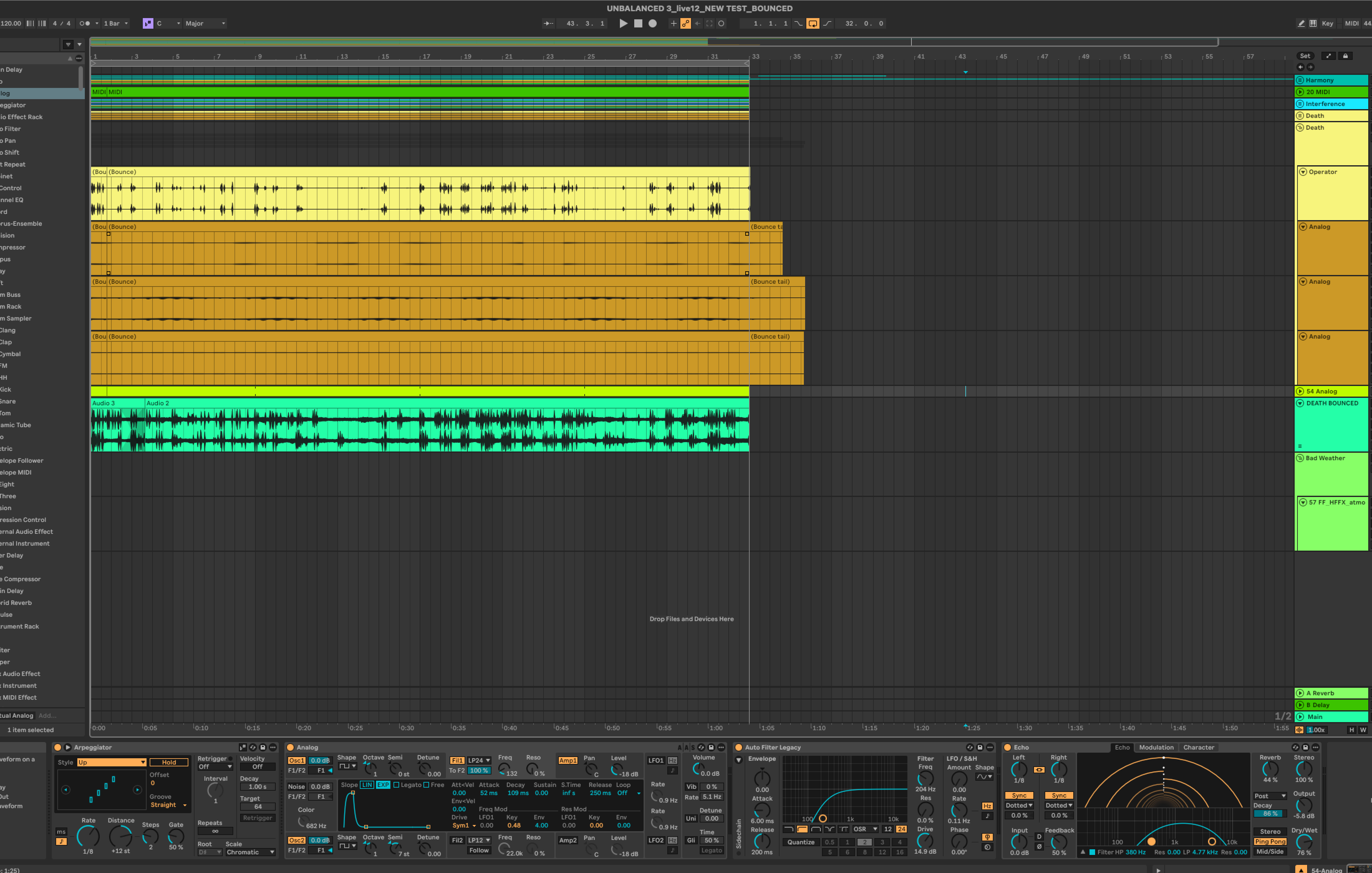Click the Stop transport button
This screenshot has height=873, width=1372.
pyautogui.click(x=638, y=23)
